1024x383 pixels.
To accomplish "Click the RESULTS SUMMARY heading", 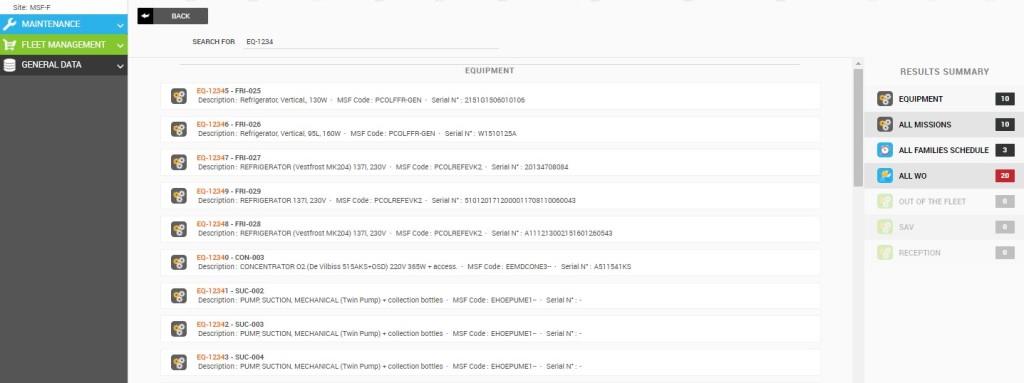I will 944,72.
